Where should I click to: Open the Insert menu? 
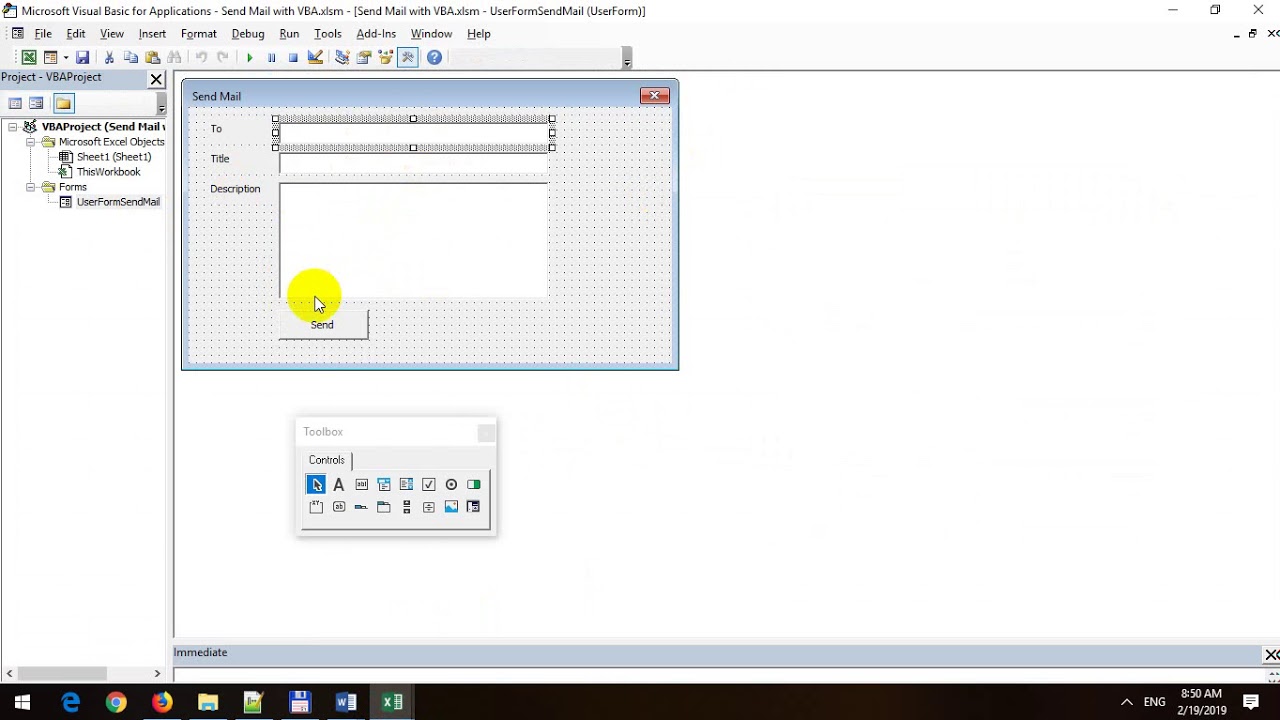click(152, 34)
